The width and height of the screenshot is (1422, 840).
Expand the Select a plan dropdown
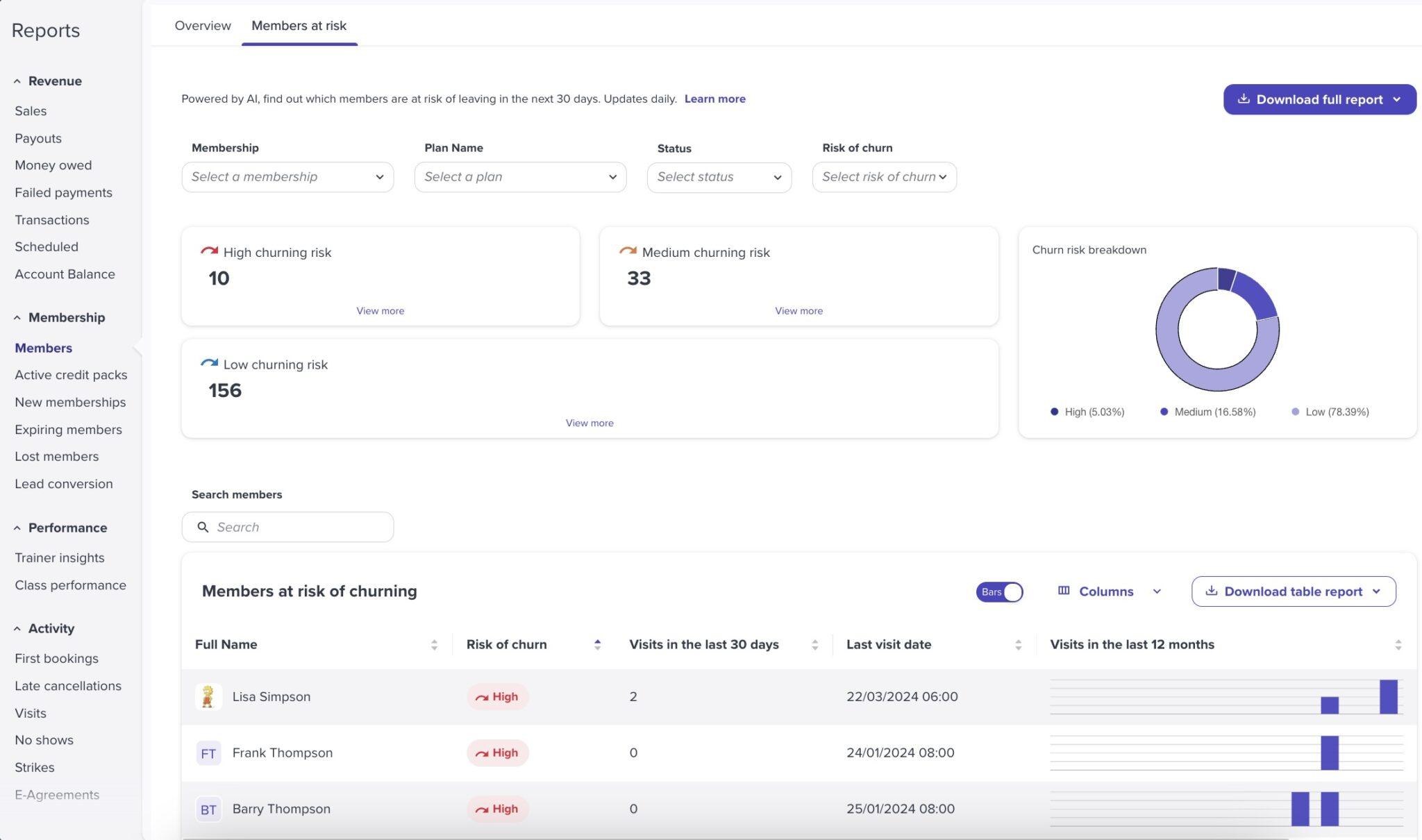point(520,177)
